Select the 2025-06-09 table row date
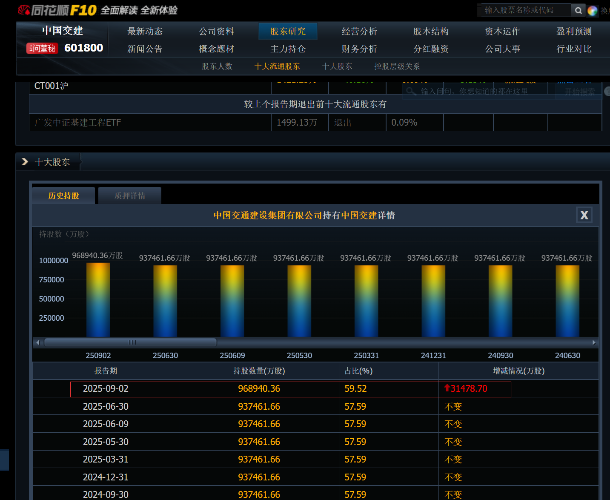Image resolution: width=610 pixels, height=500 pixels. click(105, 424)
